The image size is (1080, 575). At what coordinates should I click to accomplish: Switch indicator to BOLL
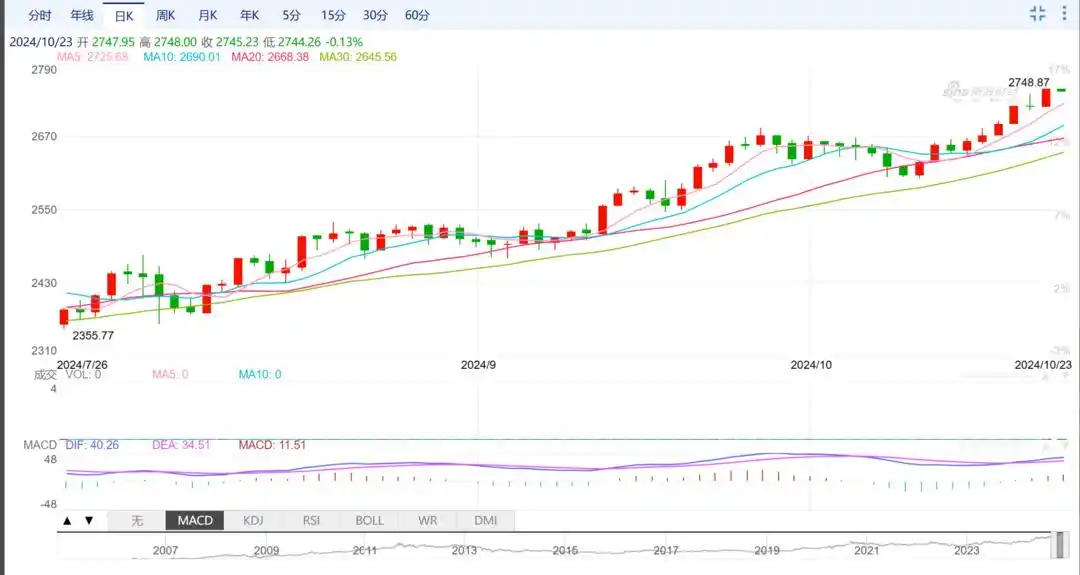click(369, 521)
